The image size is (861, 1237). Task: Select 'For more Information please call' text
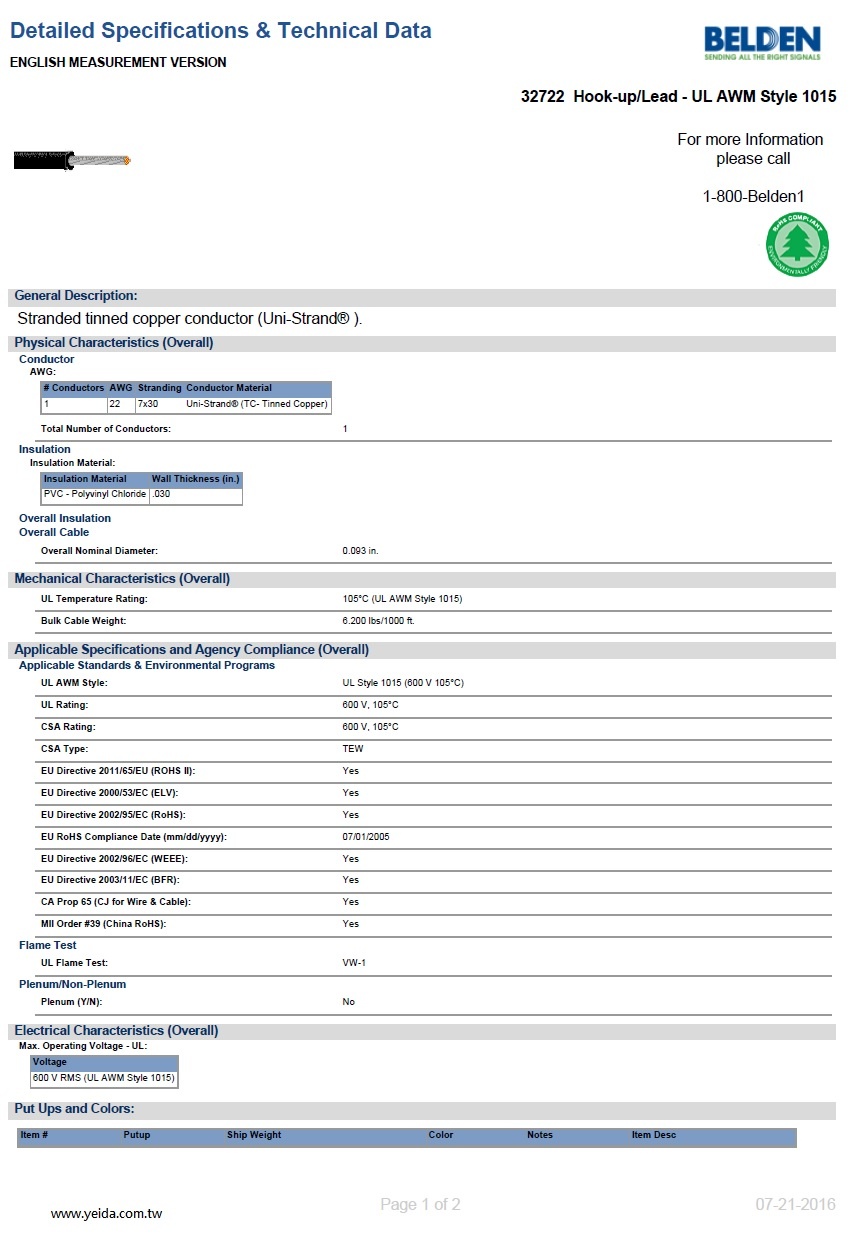point(751,149)
